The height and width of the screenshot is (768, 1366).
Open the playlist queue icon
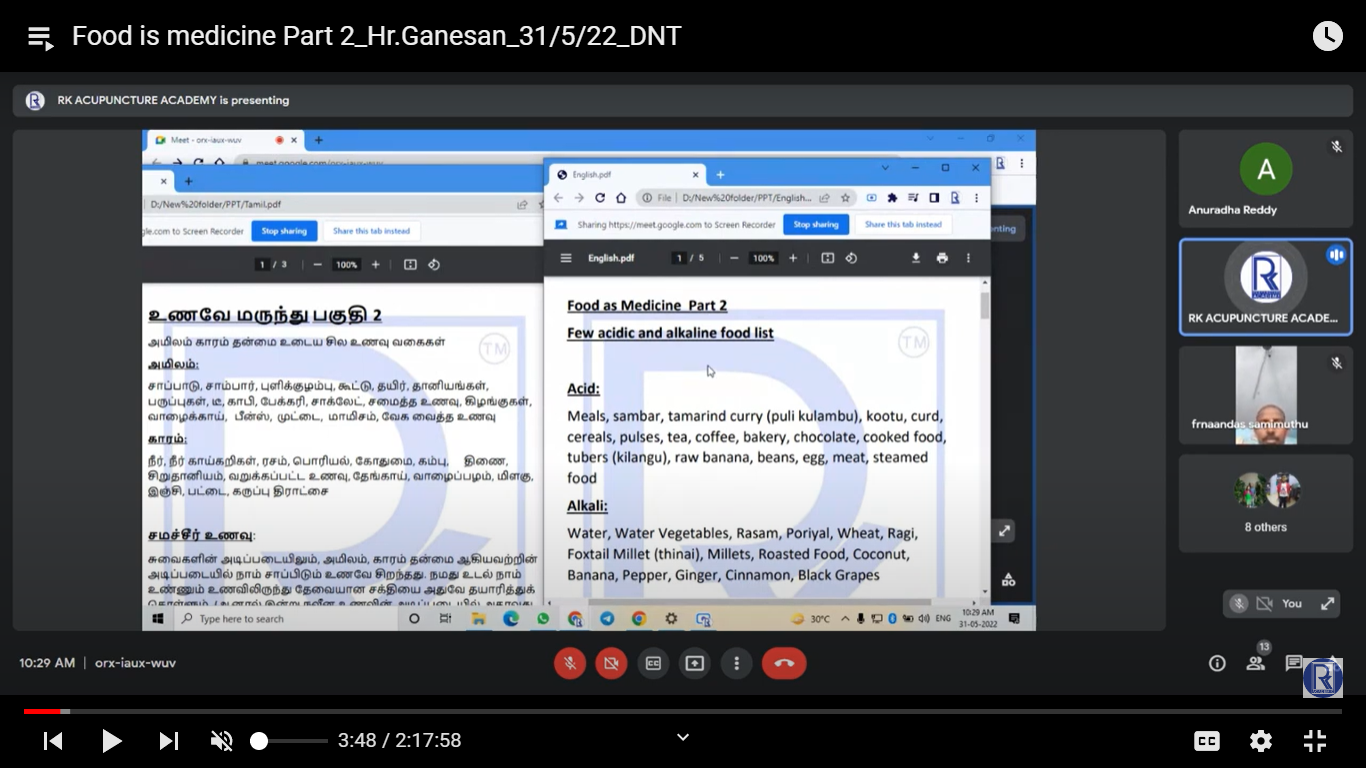coord(40,37)
